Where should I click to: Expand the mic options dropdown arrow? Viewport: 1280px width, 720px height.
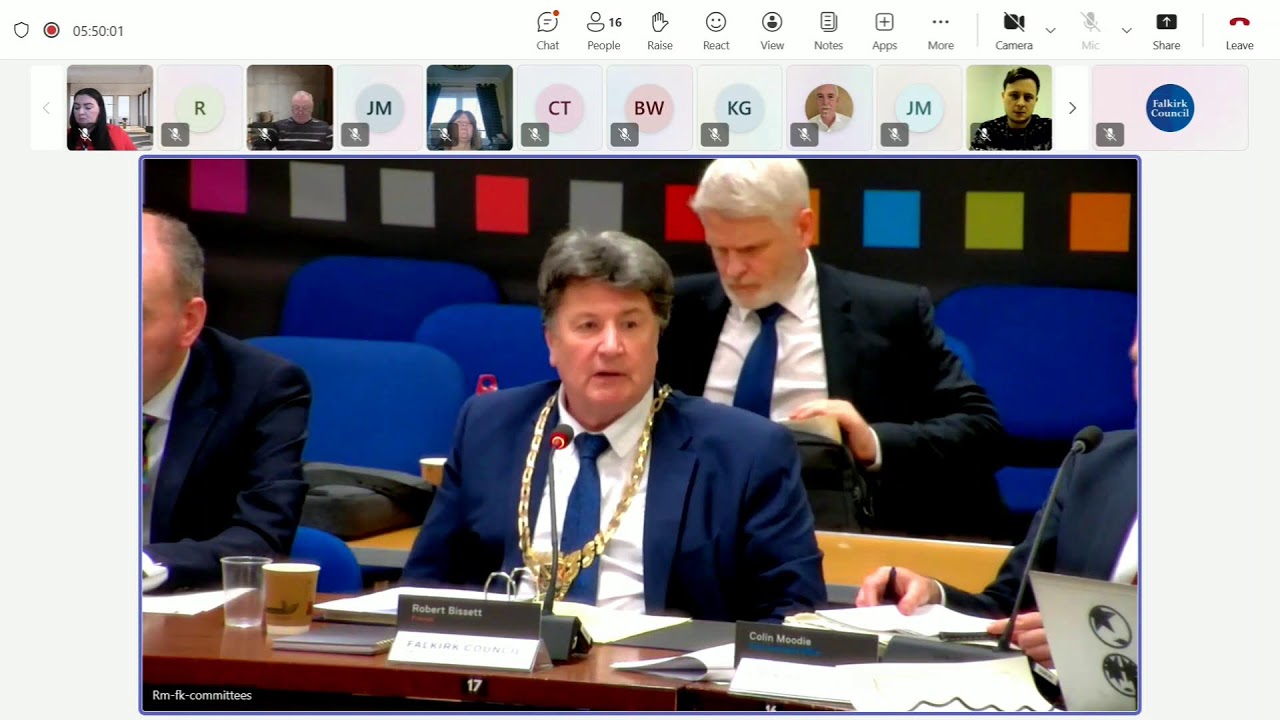[1126, 31]
